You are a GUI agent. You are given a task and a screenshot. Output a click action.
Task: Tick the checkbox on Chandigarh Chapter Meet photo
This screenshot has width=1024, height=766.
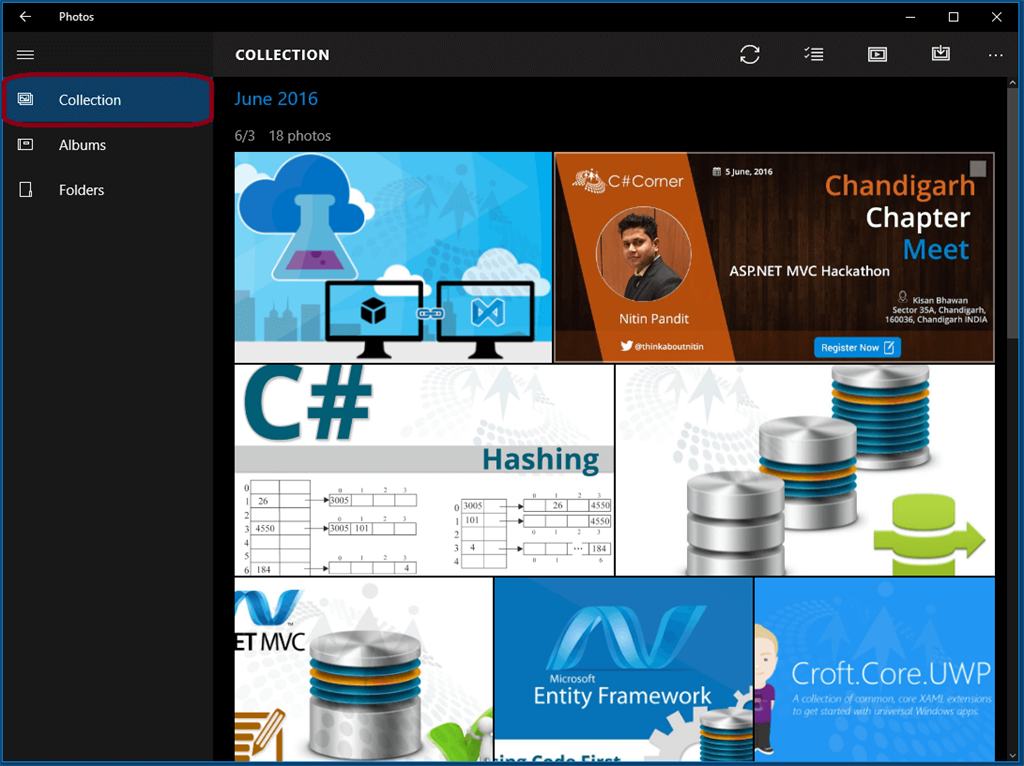[x=978, y=168]
